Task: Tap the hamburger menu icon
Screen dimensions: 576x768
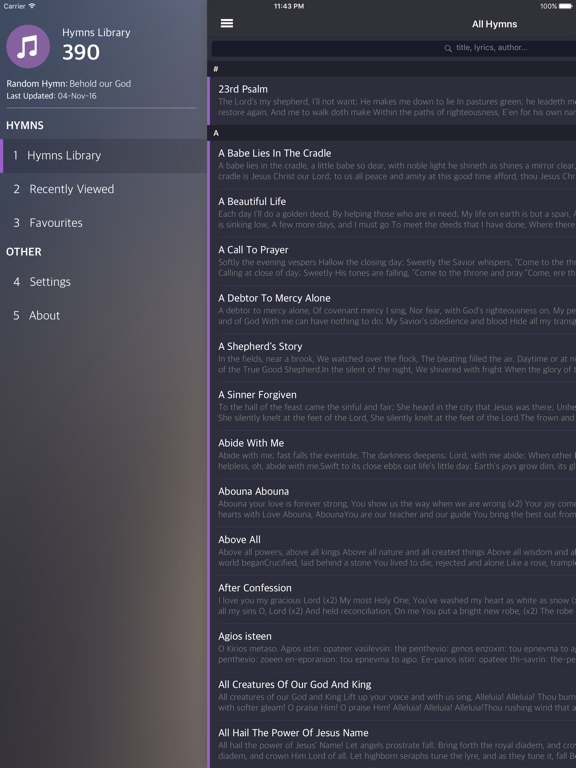Action: (227, 24)
